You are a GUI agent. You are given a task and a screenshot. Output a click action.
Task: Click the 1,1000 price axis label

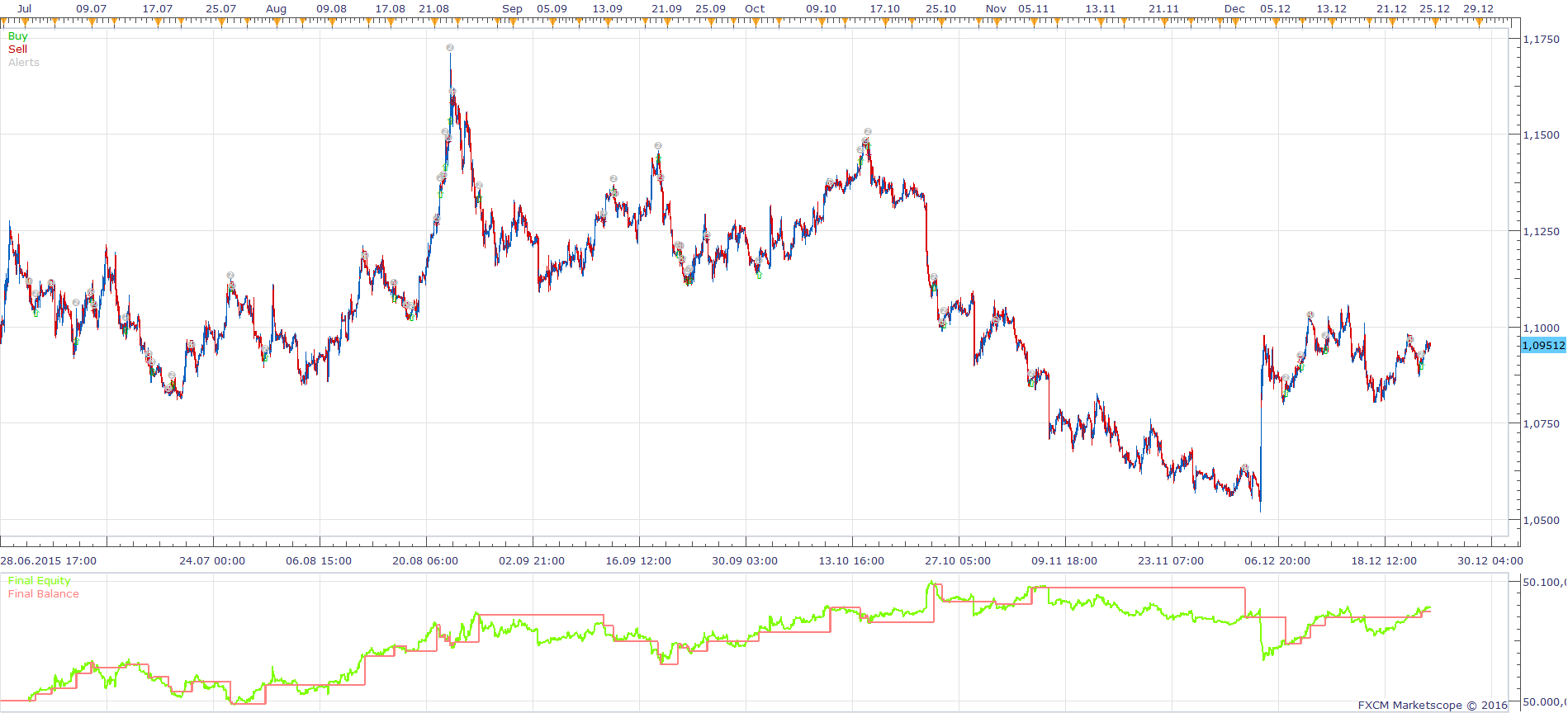(1542, 328)
